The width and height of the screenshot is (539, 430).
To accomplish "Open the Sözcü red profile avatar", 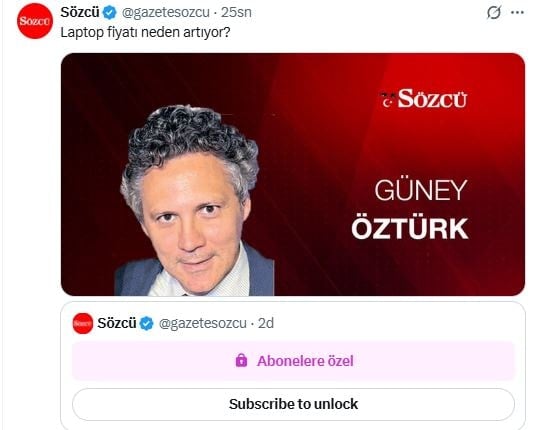I will (x=35, y=21).
